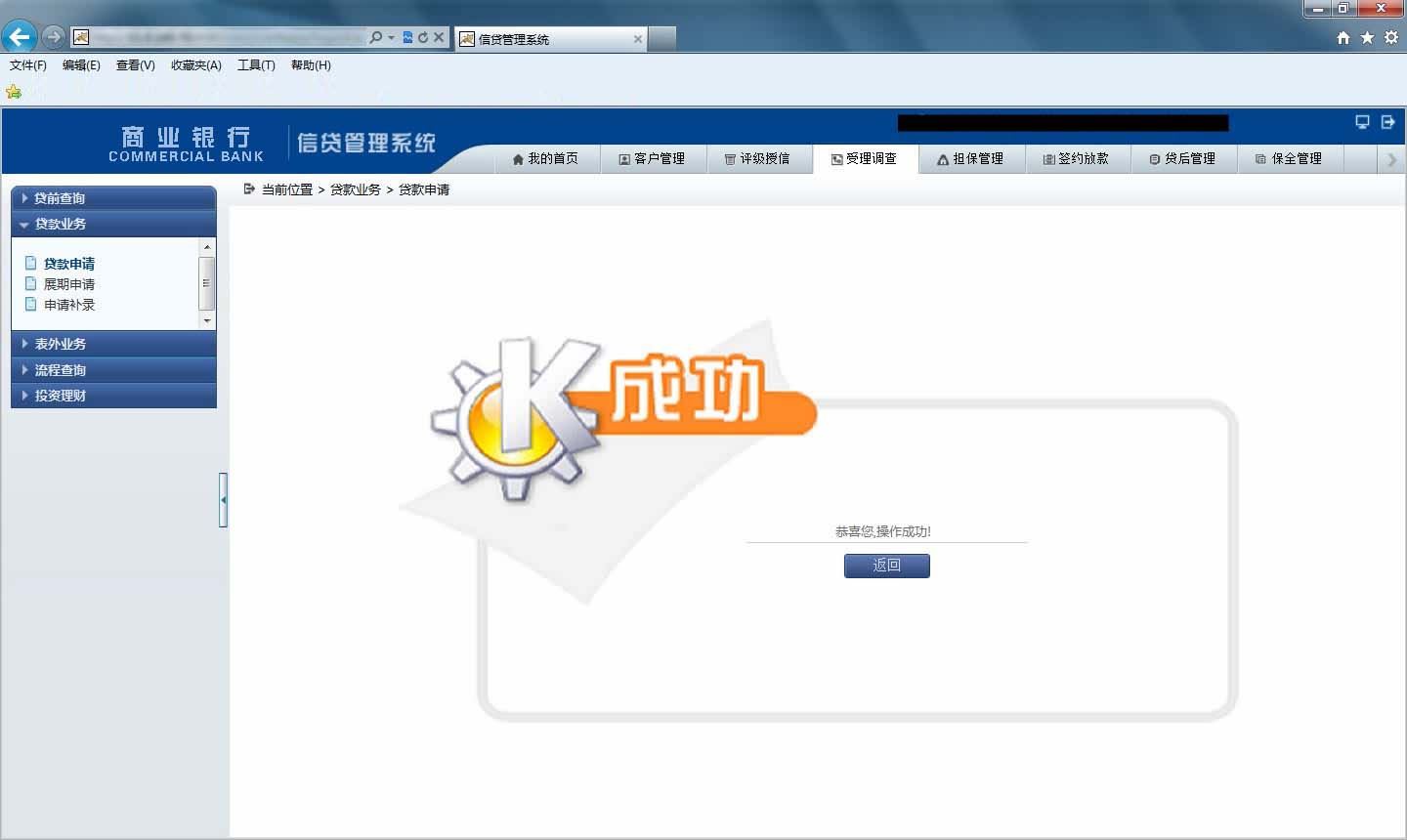
Task: Expand the 流程查询 sidebar section
Action: pos(113,370)
